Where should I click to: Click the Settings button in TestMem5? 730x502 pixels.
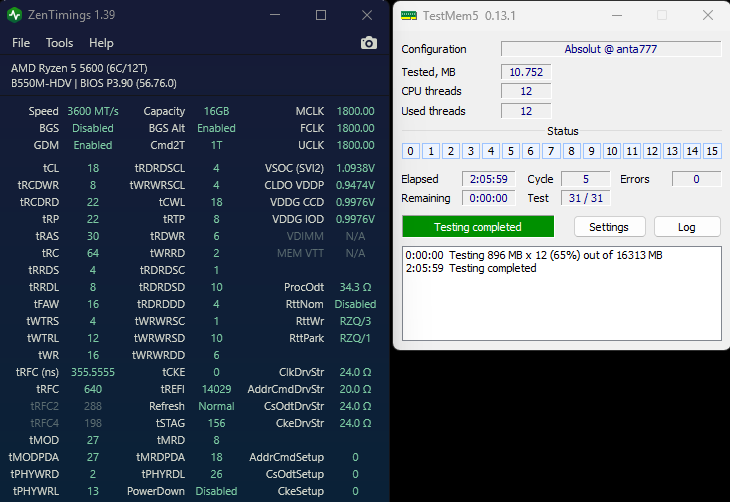[x=609, y=227]
